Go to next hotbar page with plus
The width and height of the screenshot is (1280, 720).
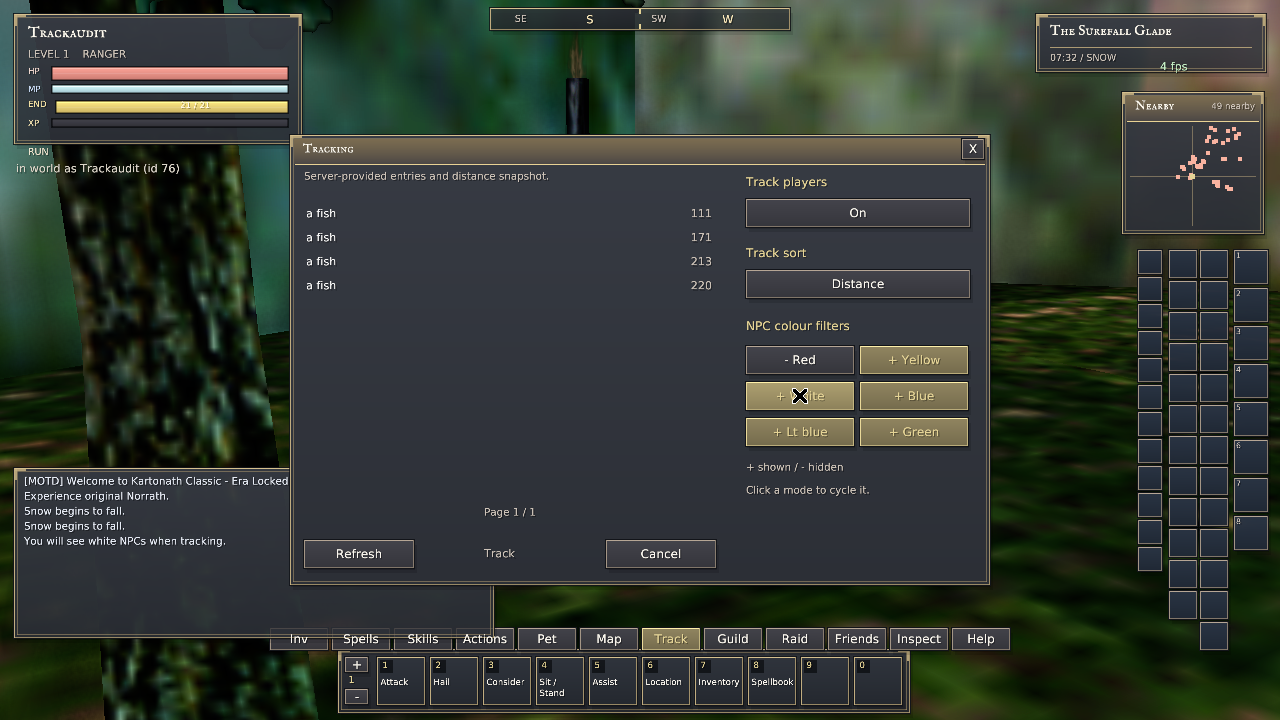[x=357, y=665]
